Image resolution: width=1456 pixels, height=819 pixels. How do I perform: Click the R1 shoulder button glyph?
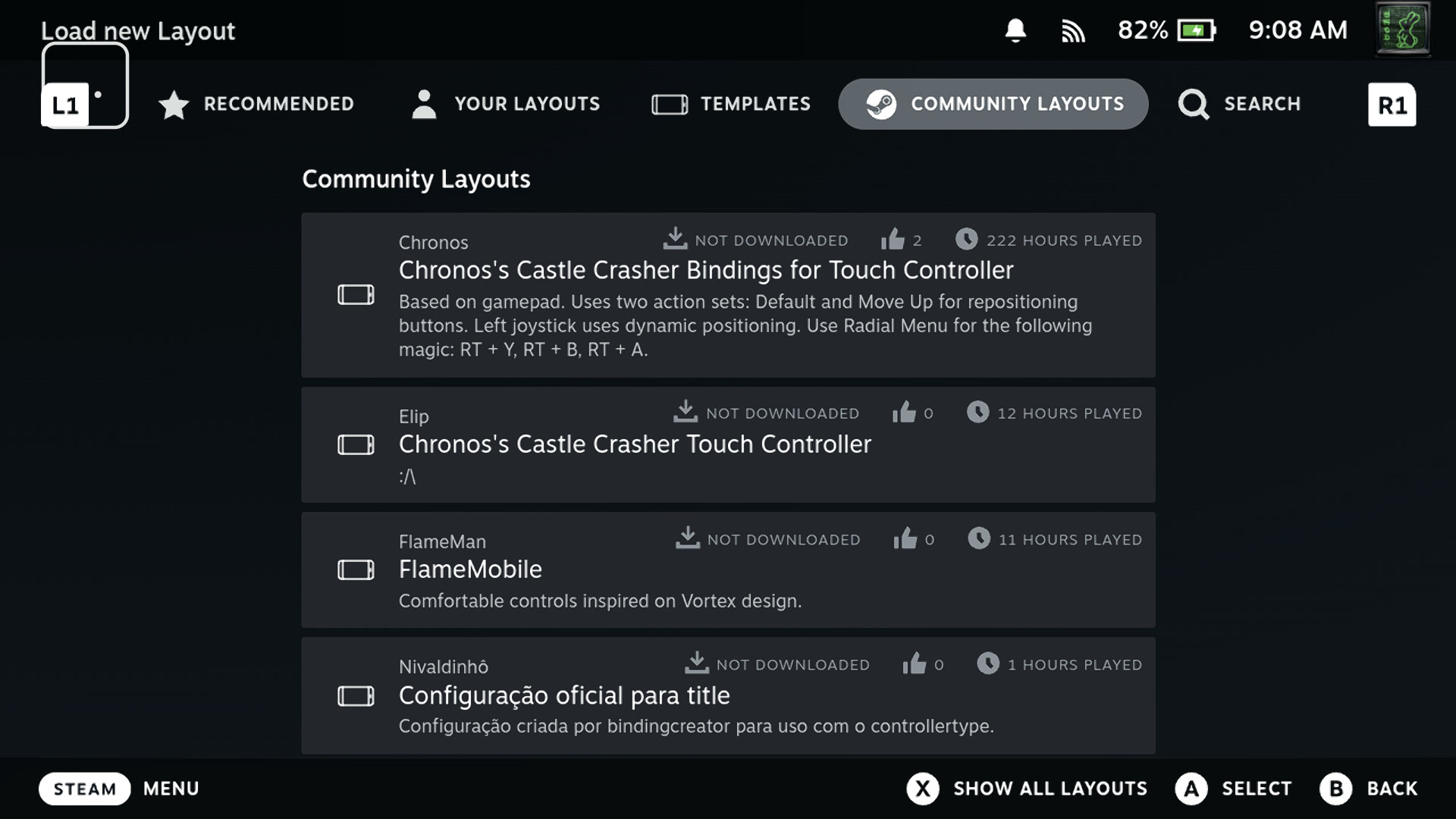[x=1392, y=105]
